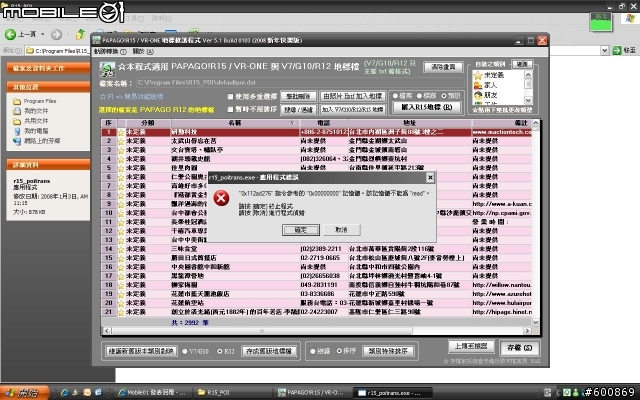
Task: Switch to PAPAGO!R15 taskbar item
Action: pos(311,393)
